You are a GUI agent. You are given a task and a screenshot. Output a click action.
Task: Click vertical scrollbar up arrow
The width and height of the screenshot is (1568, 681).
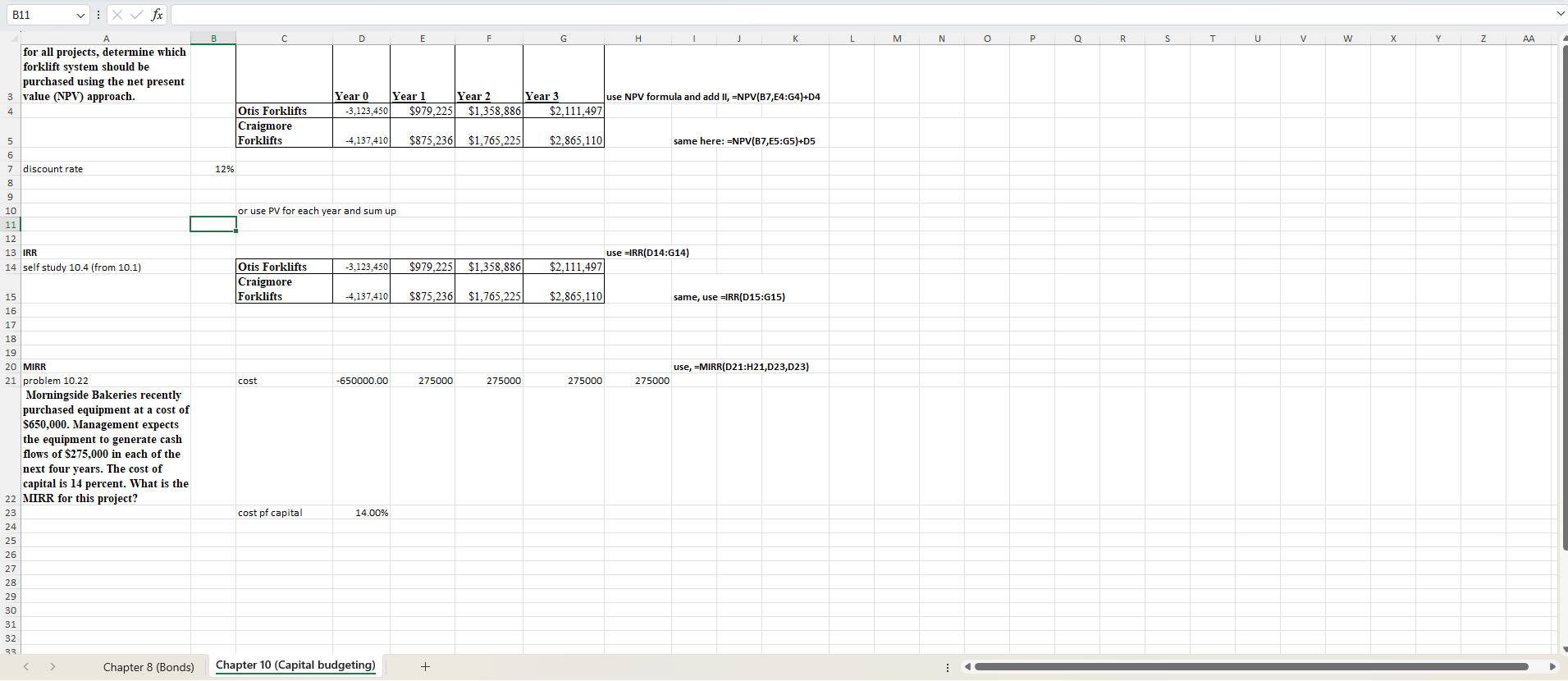[x=1565, y=38]
